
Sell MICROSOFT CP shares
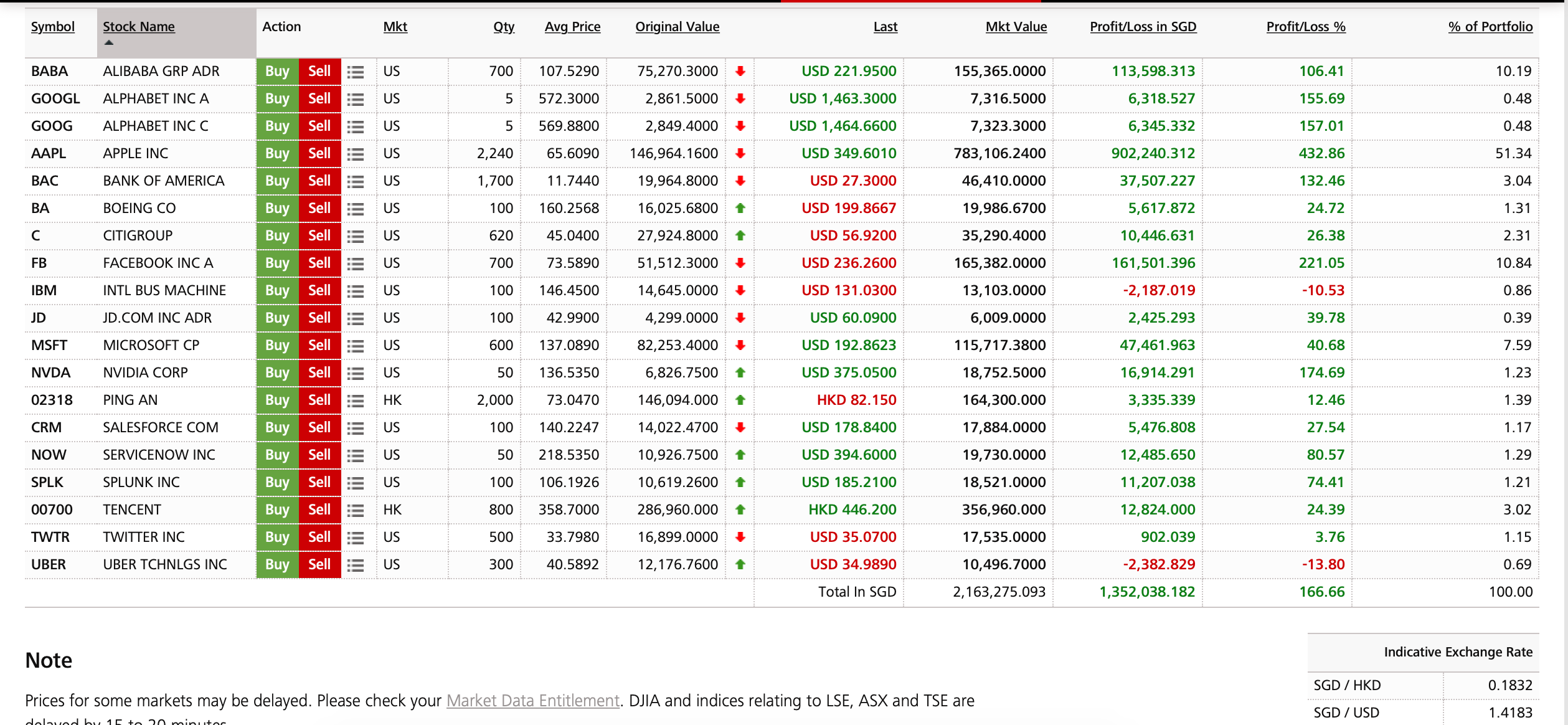(320, 346)
